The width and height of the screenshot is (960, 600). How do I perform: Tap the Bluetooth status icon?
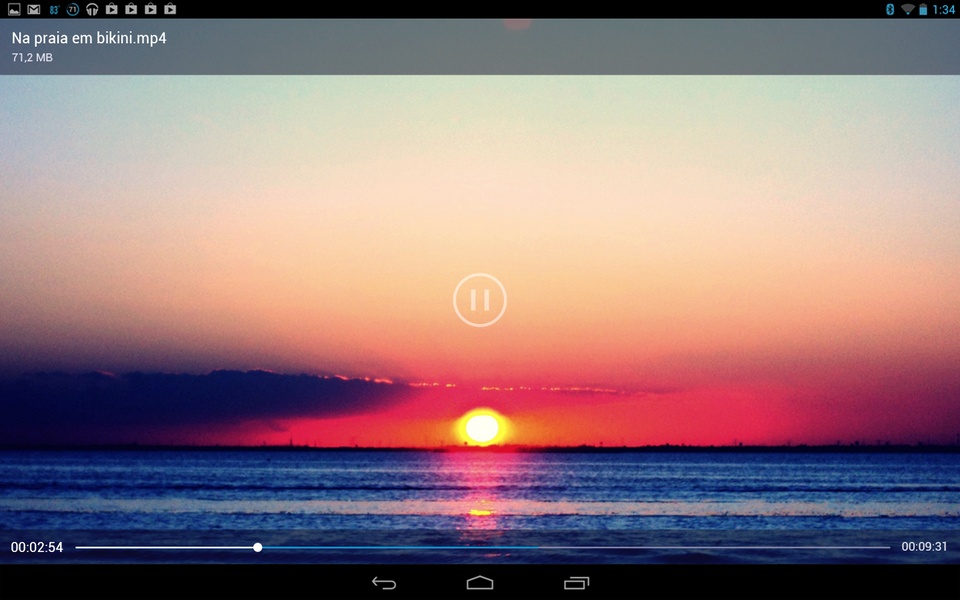890,9
